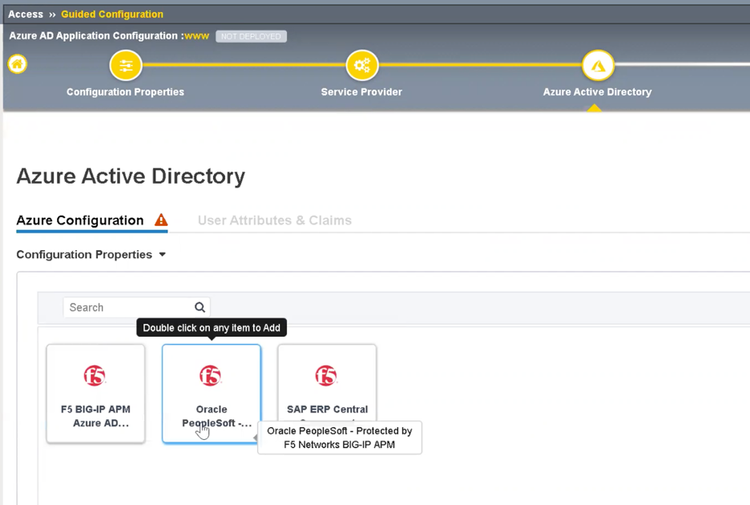750x505 pixels.
Task: Click the warning icon beside Azure Configuration
Action: 161,220
